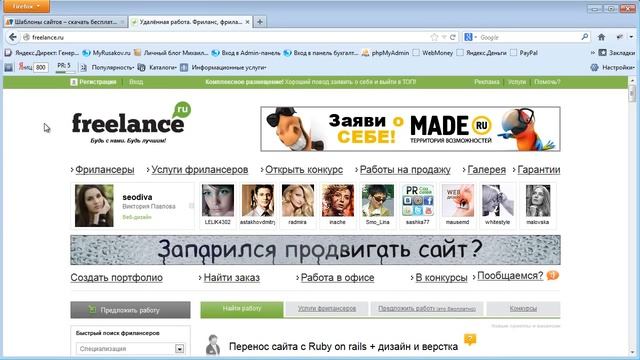Open the Галерея navigation link
This screenshot has height=360, width=640.
(x=487, y=170)
